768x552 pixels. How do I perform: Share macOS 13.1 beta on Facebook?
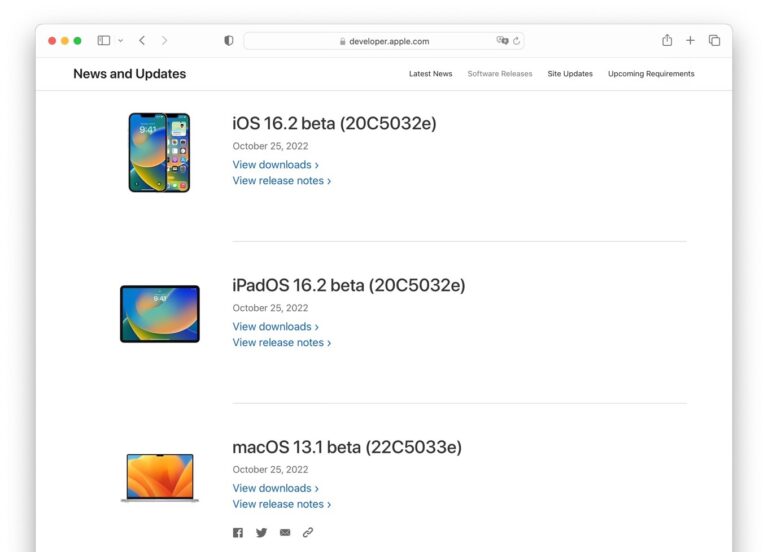pos(238,533)
